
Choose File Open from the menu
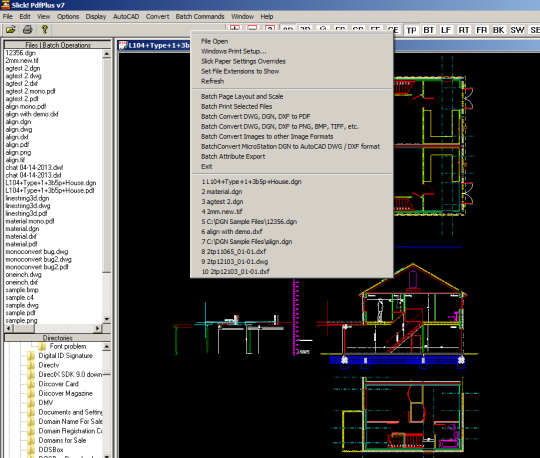click(x=215, y=41)
